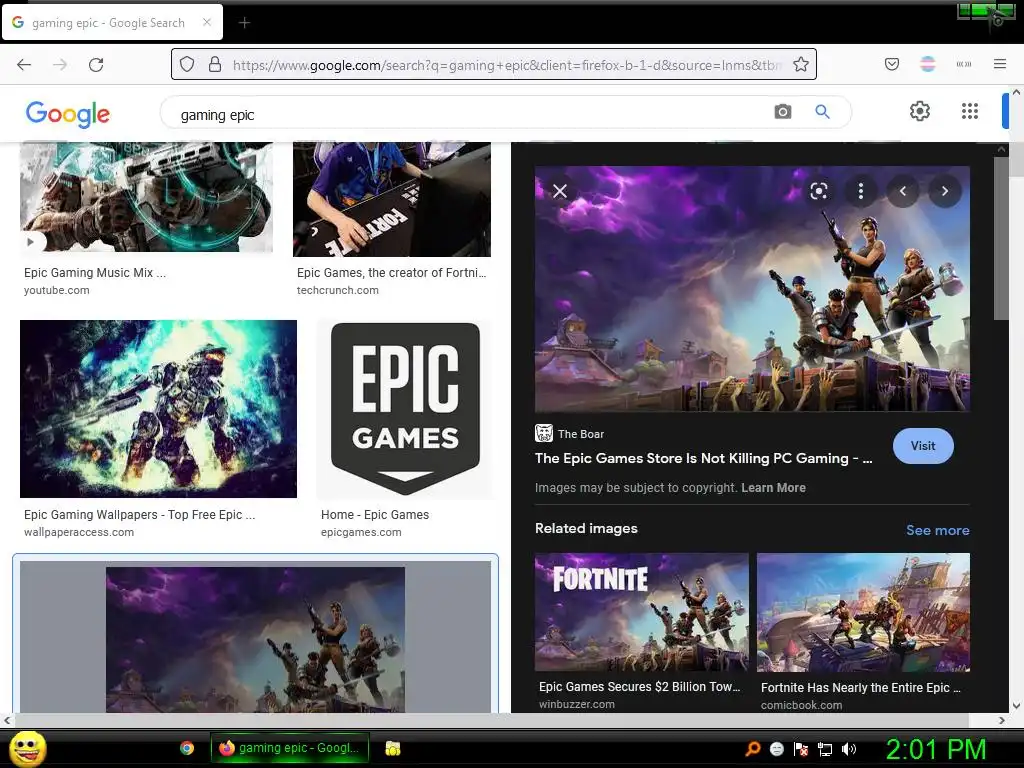This screenshot has width=1024, height=768.
Task: Click the Visit button
Action: pos(923,446)
